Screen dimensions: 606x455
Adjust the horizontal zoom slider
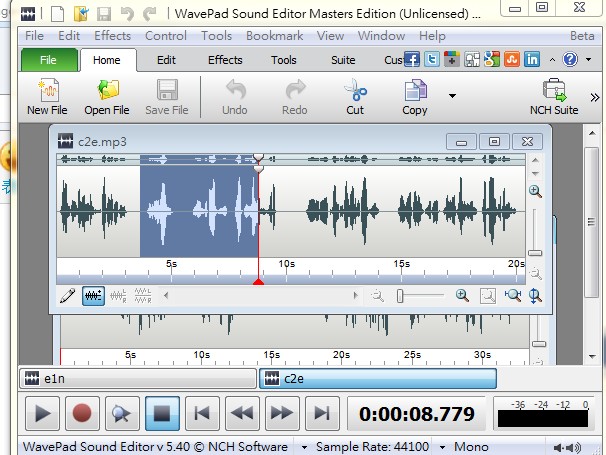(400, 296)
